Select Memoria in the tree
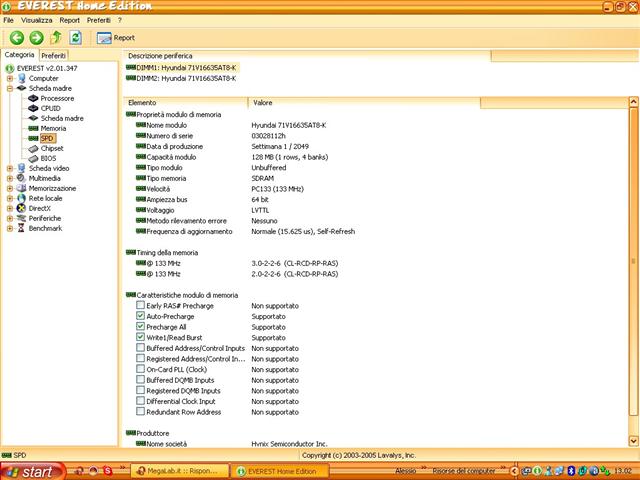This screenshot has width=640, height=480. click(x=53, y=128)
